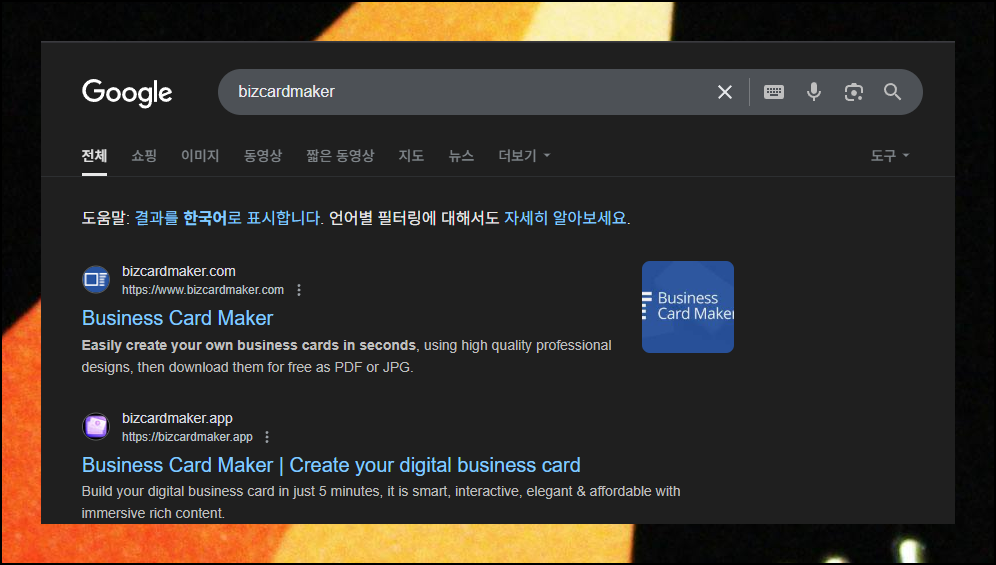
Task: Click the Build your digital business card snippet
Action: [x=381, y=502]
